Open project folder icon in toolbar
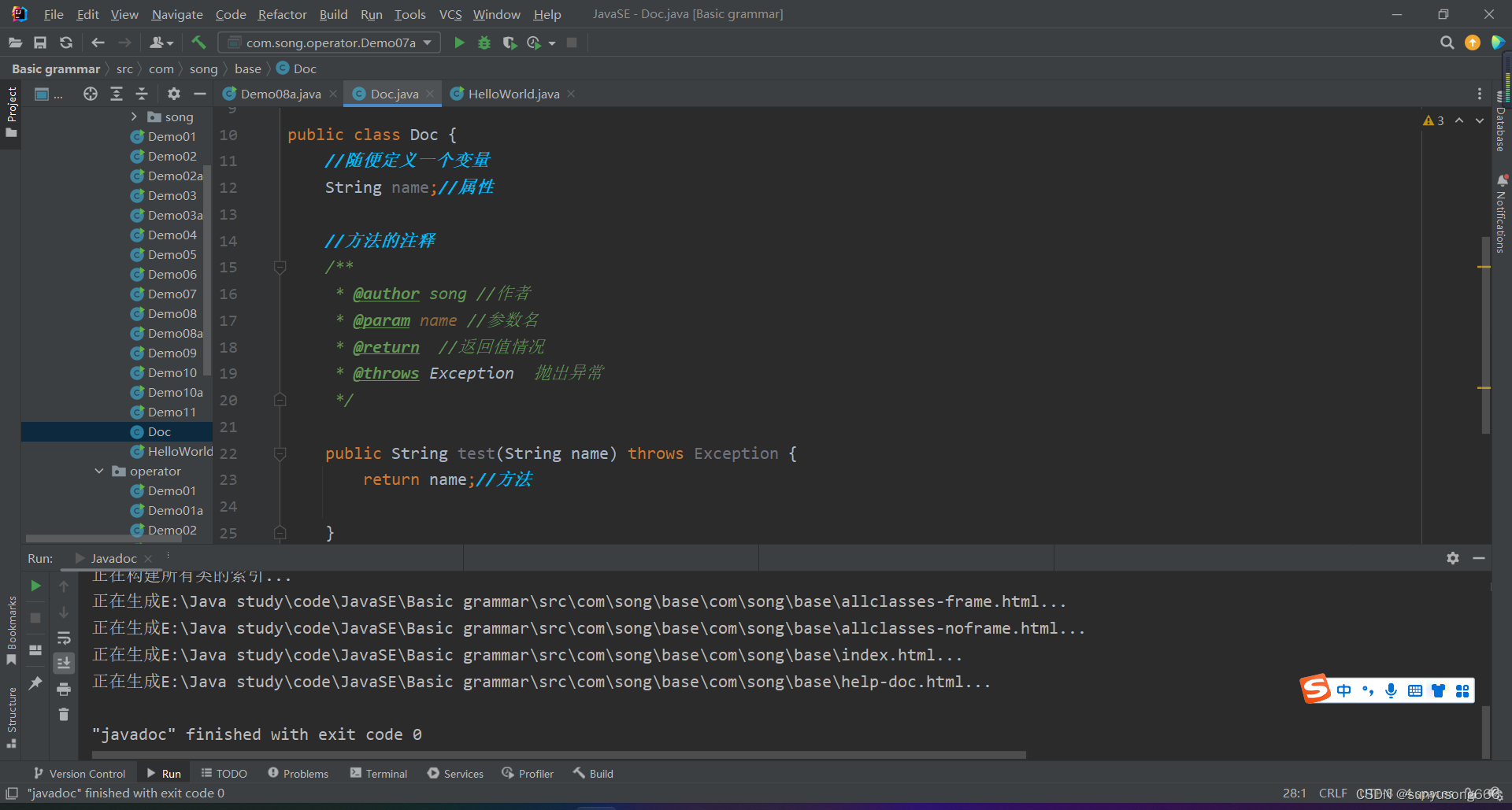This screenshot has width=1512, height=810. pyautogui.click(x=15, y=43)
